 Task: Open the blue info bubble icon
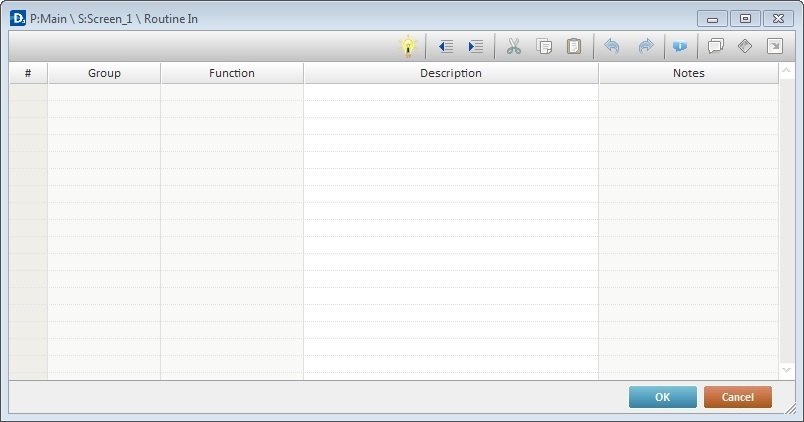pos(680,46)
